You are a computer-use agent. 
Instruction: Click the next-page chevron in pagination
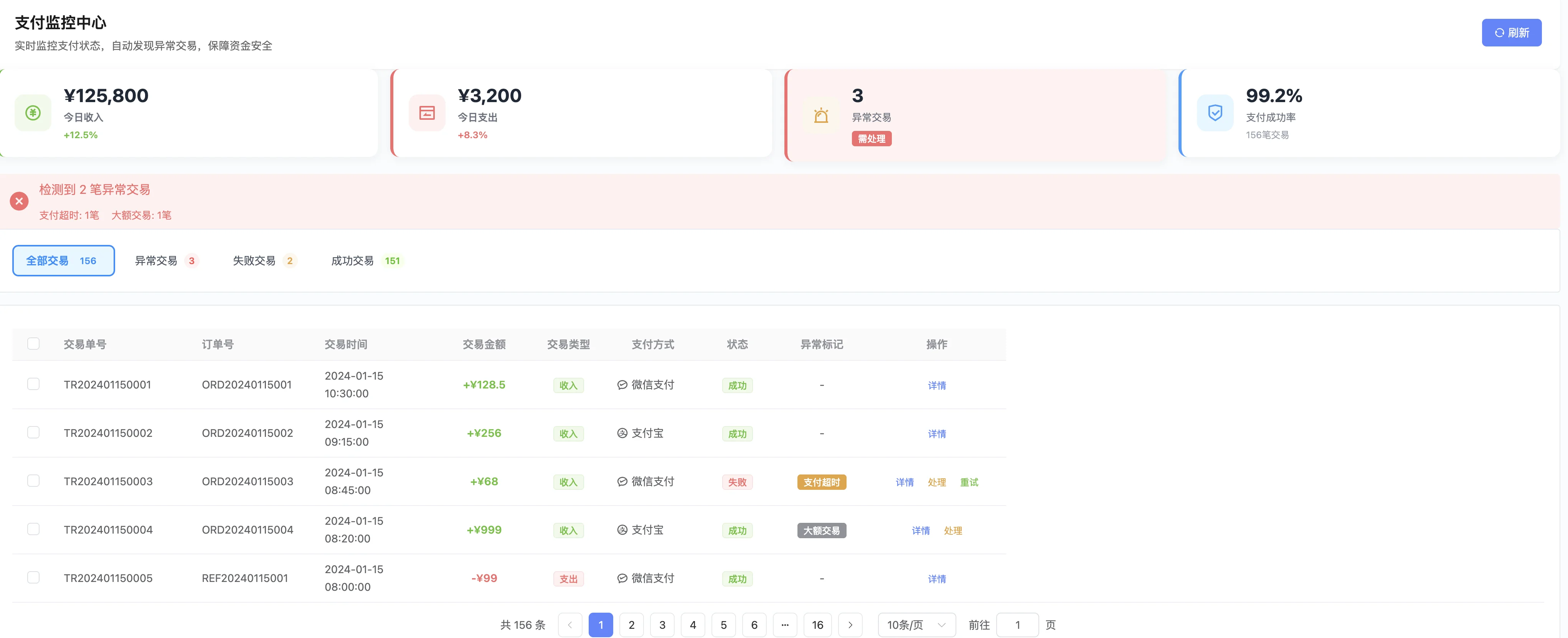pos(850,625)
